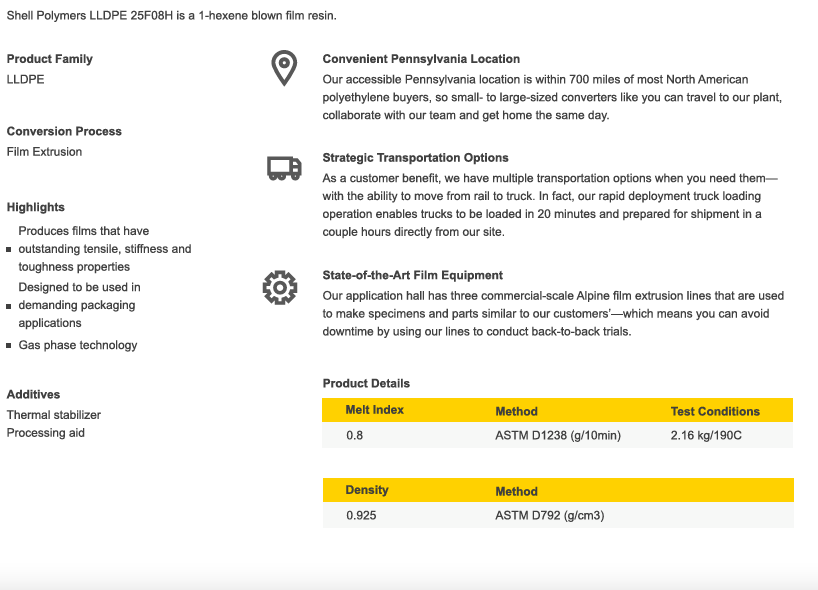
Task: Click the 0.925 density value
Action: tap(362, 516)
